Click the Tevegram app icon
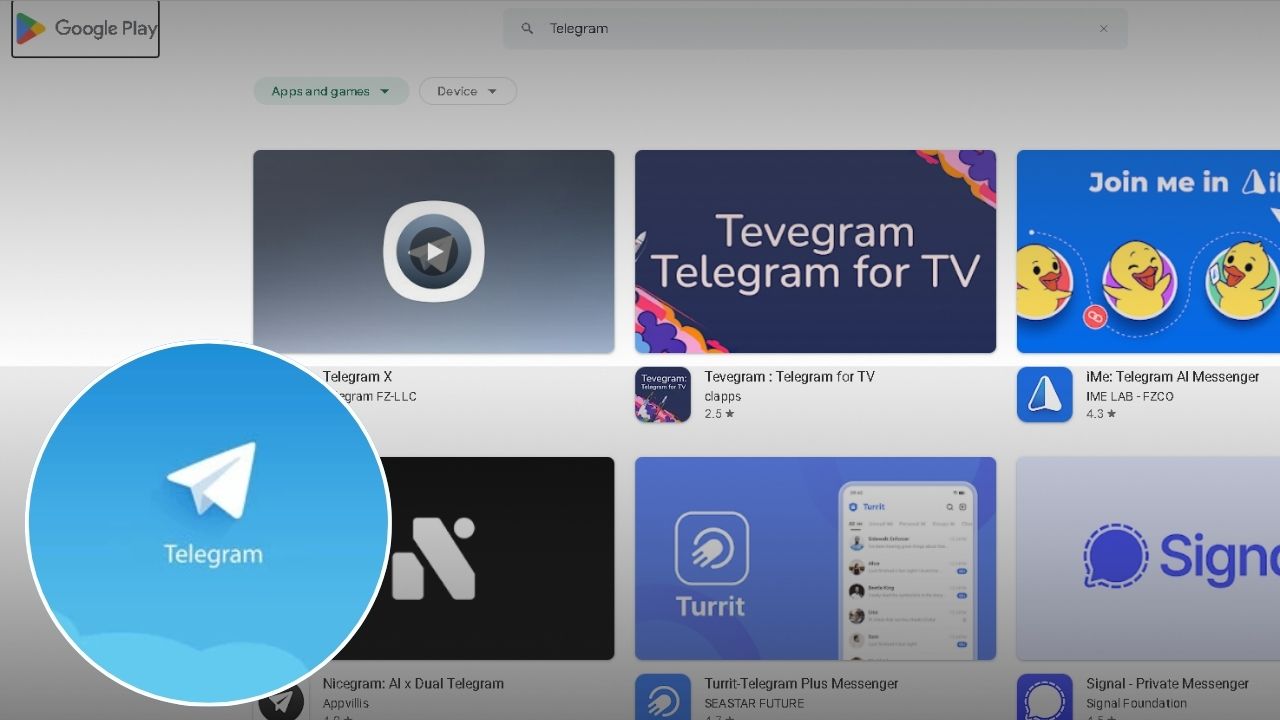This screenshot has height=720, width=1280. 663,395
